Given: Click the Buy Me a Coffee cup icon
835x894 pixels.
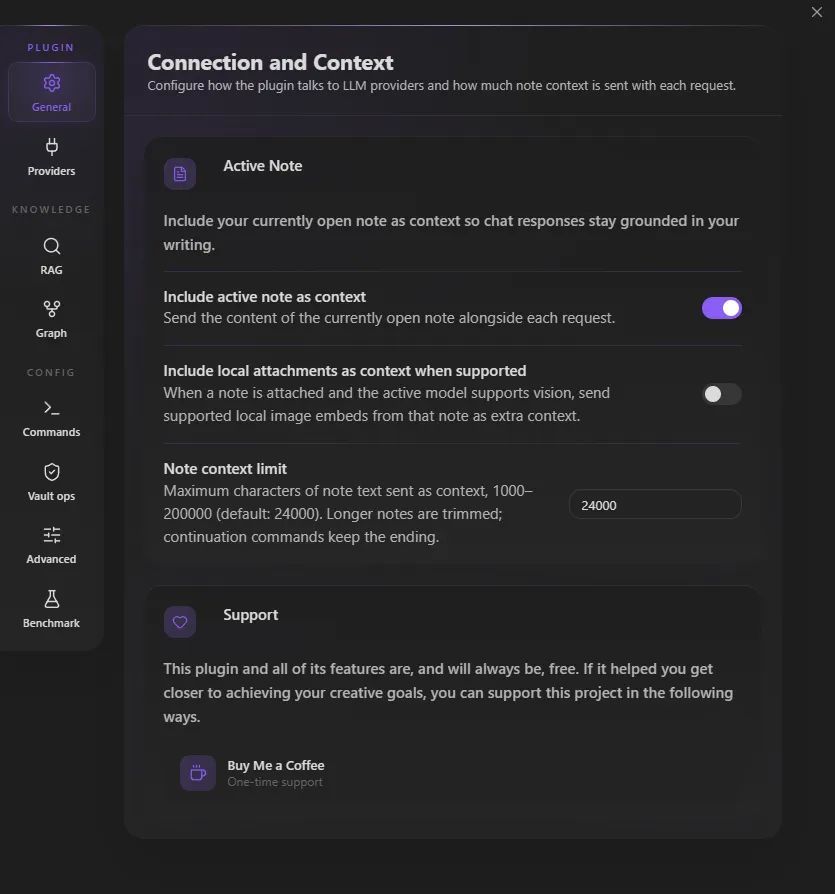Looking at the screenshot, I should 198,773.
